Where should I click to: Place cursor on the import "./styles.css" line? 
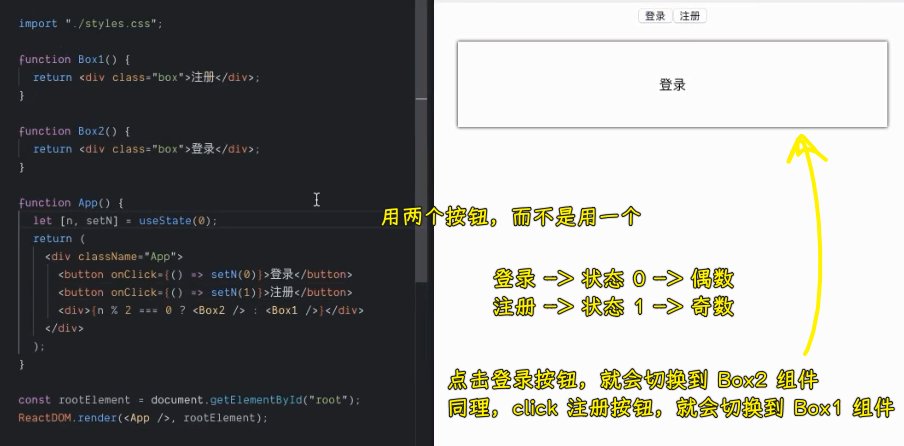point(90,22)
